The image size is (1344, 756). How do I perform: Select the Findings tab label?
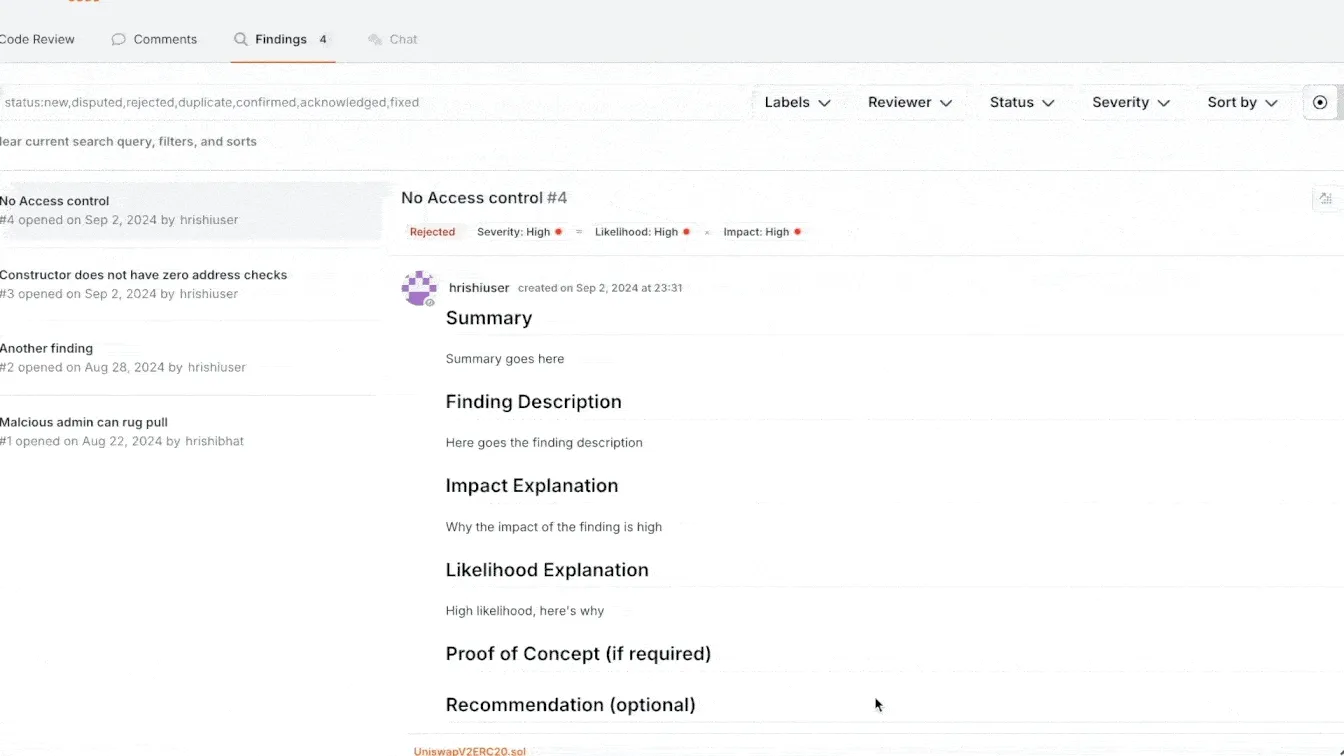(x=281, y=40)
